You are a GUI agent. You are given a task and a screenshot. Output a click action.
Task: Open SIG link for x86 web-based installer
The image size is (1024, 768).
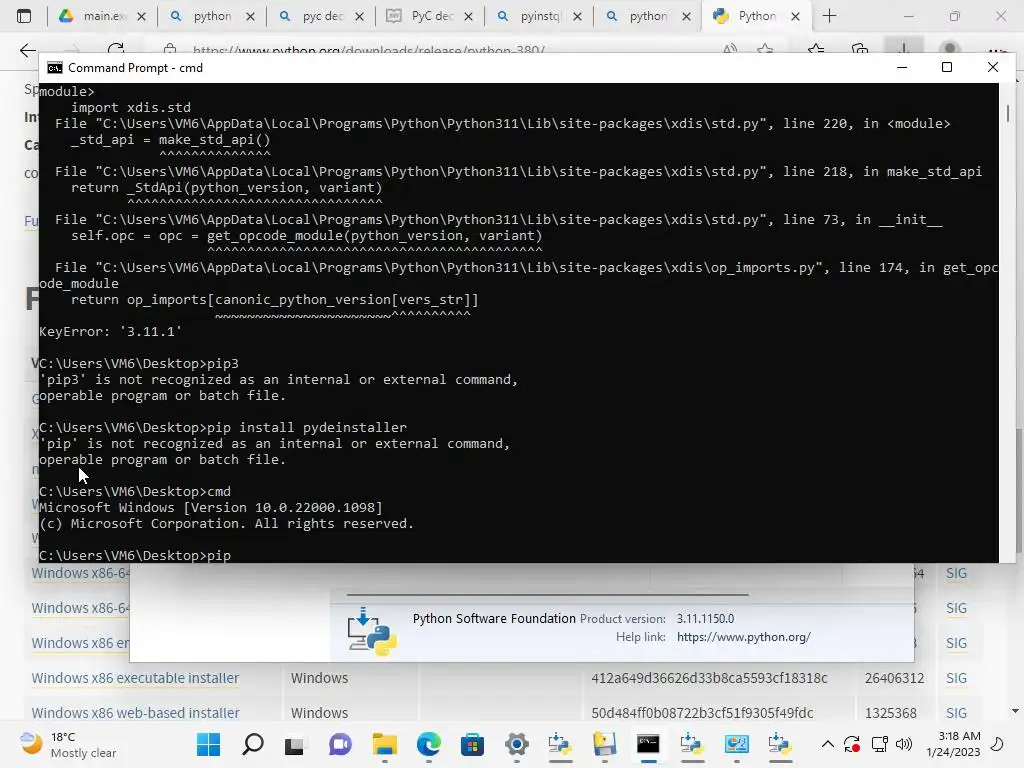[x=956, y=713]
